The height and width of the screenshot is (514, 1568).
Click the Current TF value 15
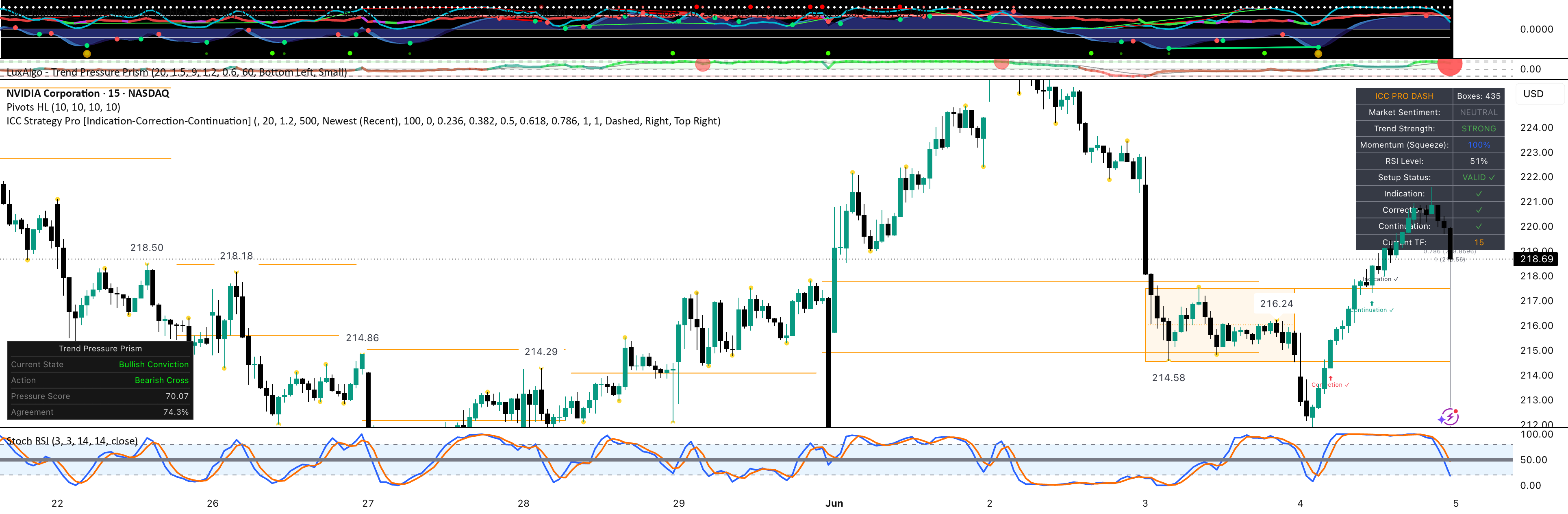(x=1479, y=242)
